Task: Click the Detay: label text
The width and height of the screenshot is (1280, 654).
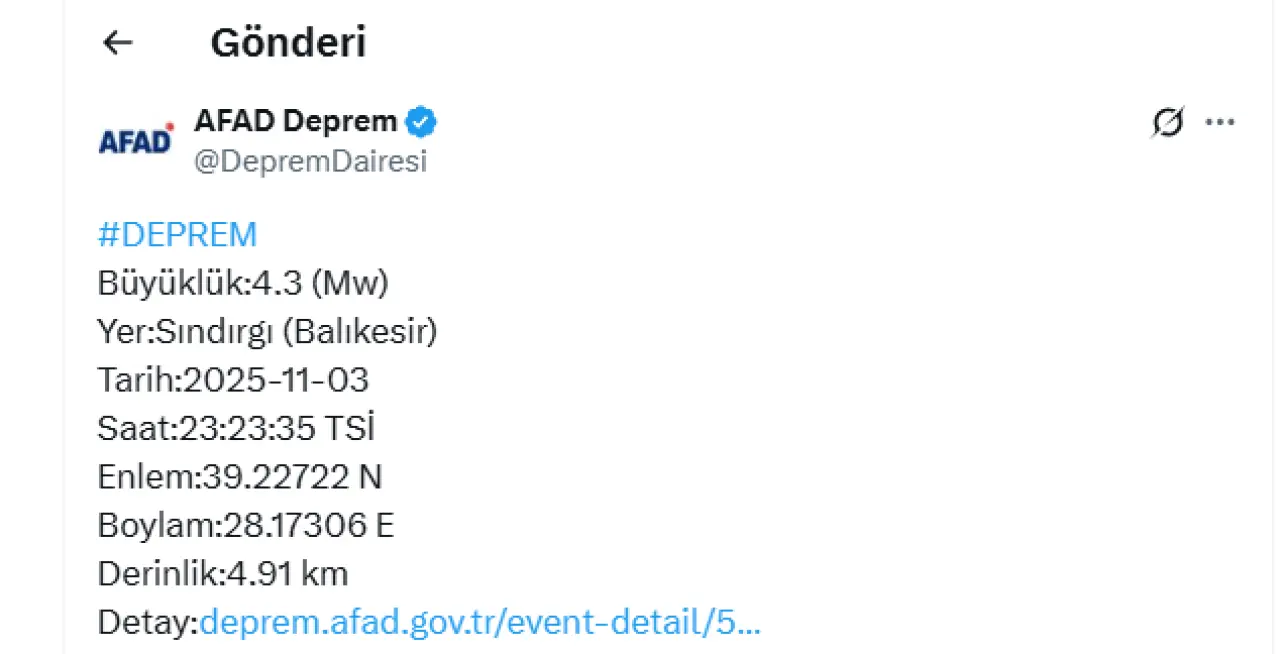Action: (148, 622)
